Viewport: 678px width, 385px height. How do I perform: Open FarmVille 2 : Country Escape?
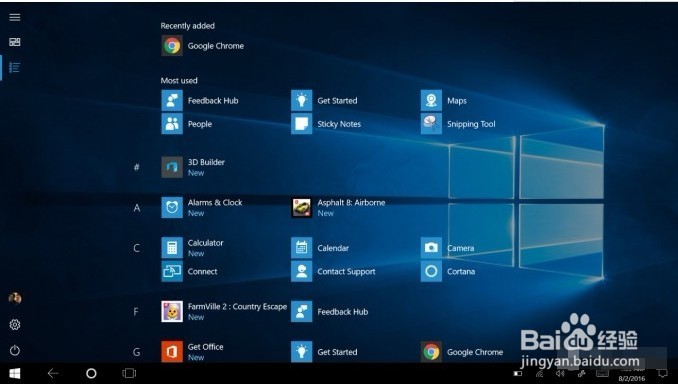(224, 311)
